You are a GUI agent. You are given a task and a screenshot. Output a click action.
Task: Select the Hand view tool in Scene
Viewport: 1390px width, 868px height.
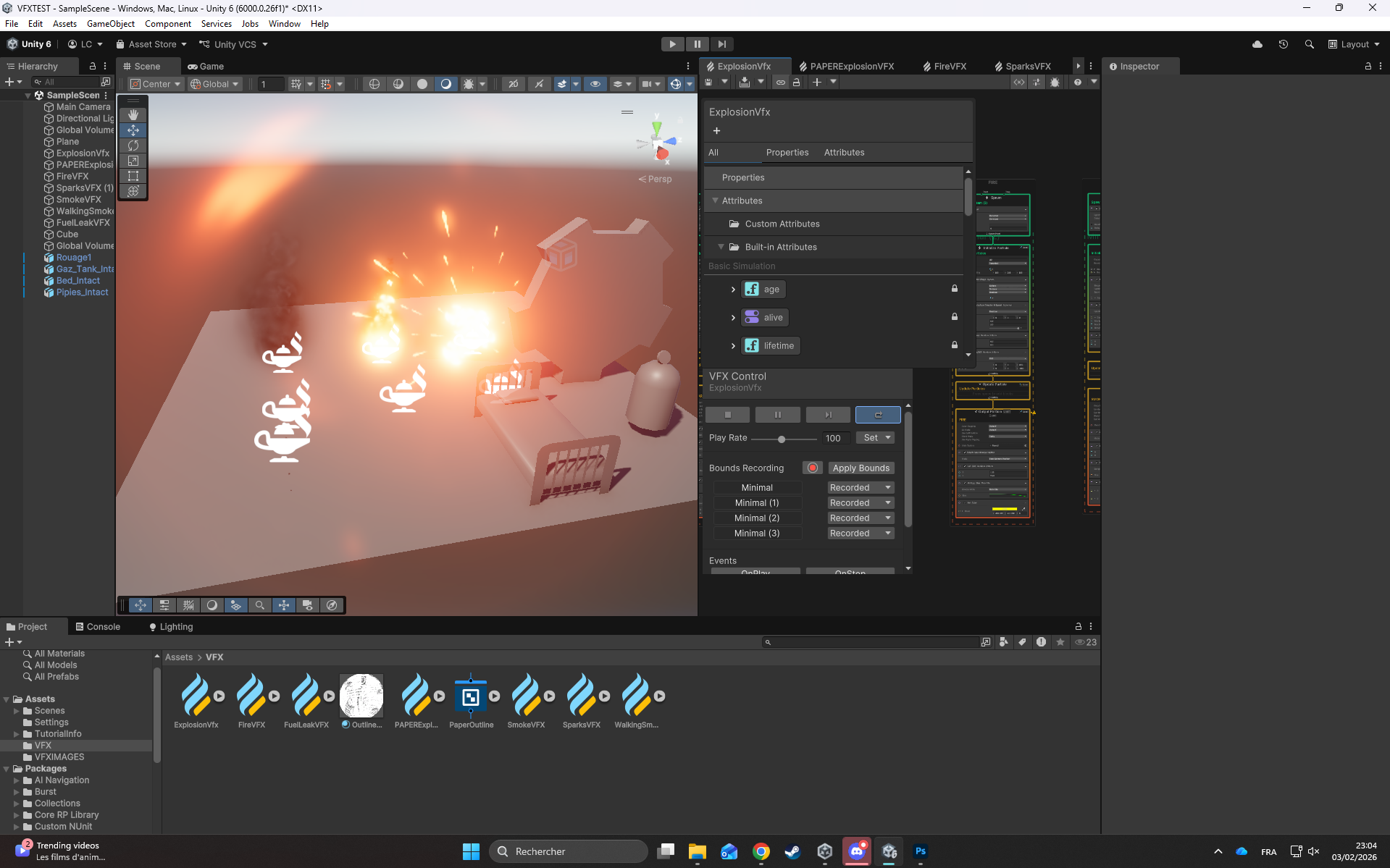tap(133, 115)
